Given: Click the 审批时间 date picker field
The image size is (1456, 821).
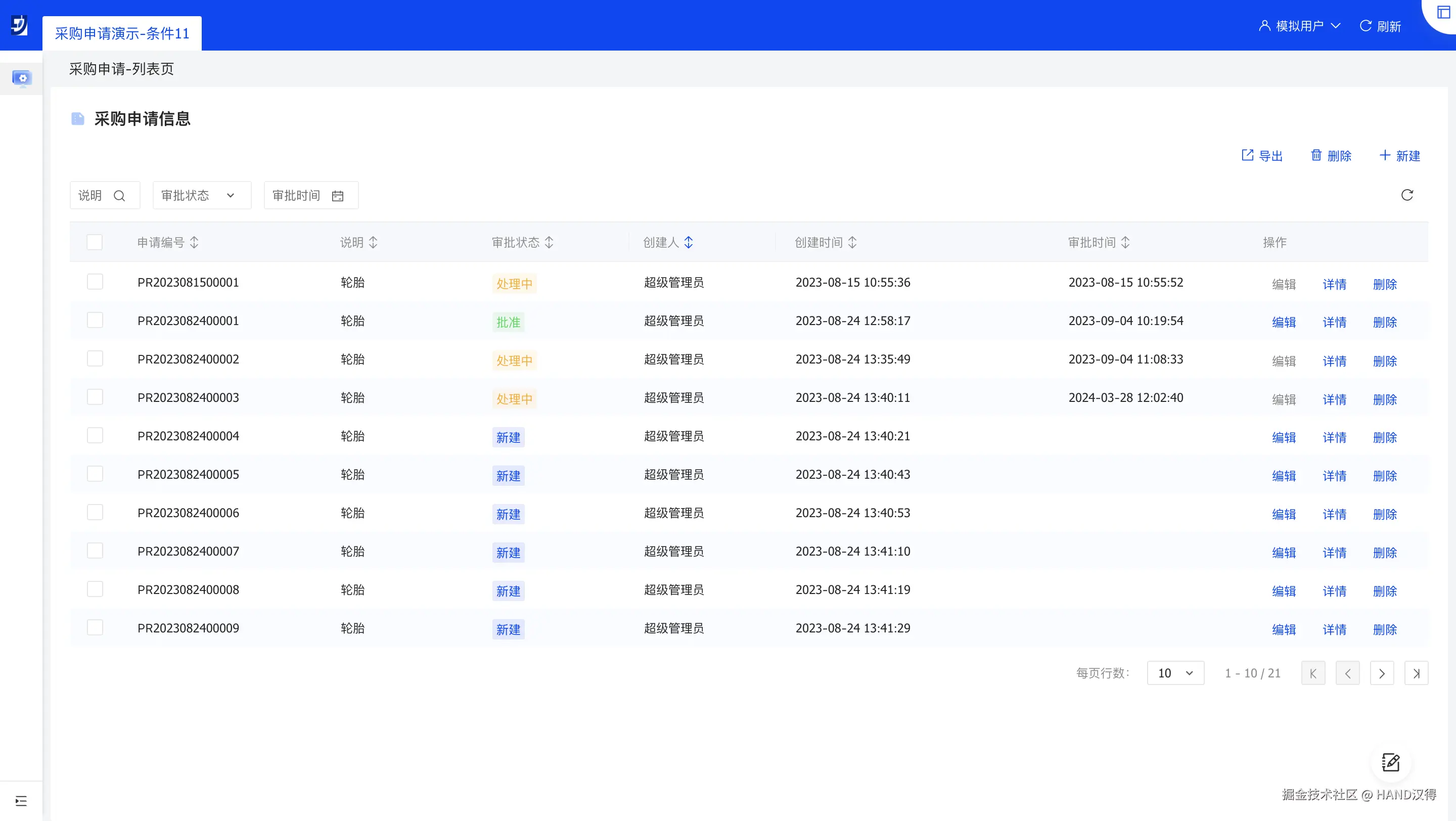Looking at the screenshot, I should [x=310, y=196].
